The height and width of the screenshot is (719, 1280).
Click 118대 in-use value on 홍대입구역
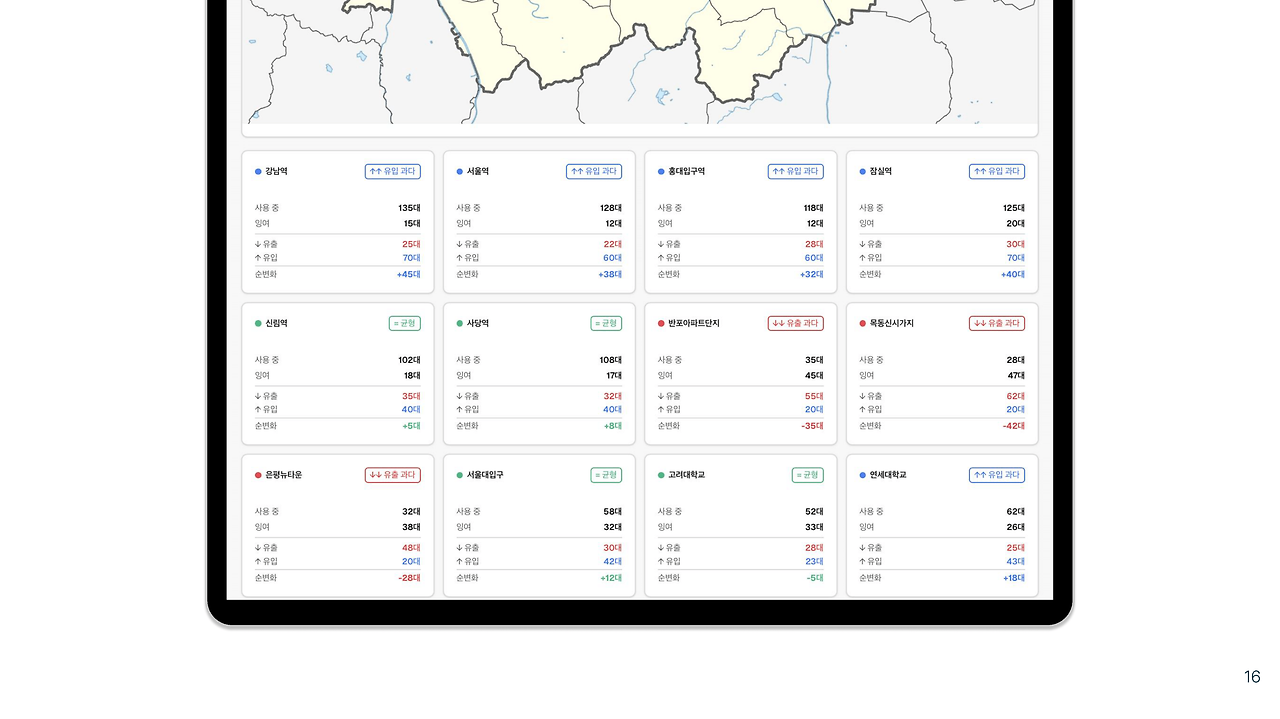pyautogui.click(x=813, y=208)
